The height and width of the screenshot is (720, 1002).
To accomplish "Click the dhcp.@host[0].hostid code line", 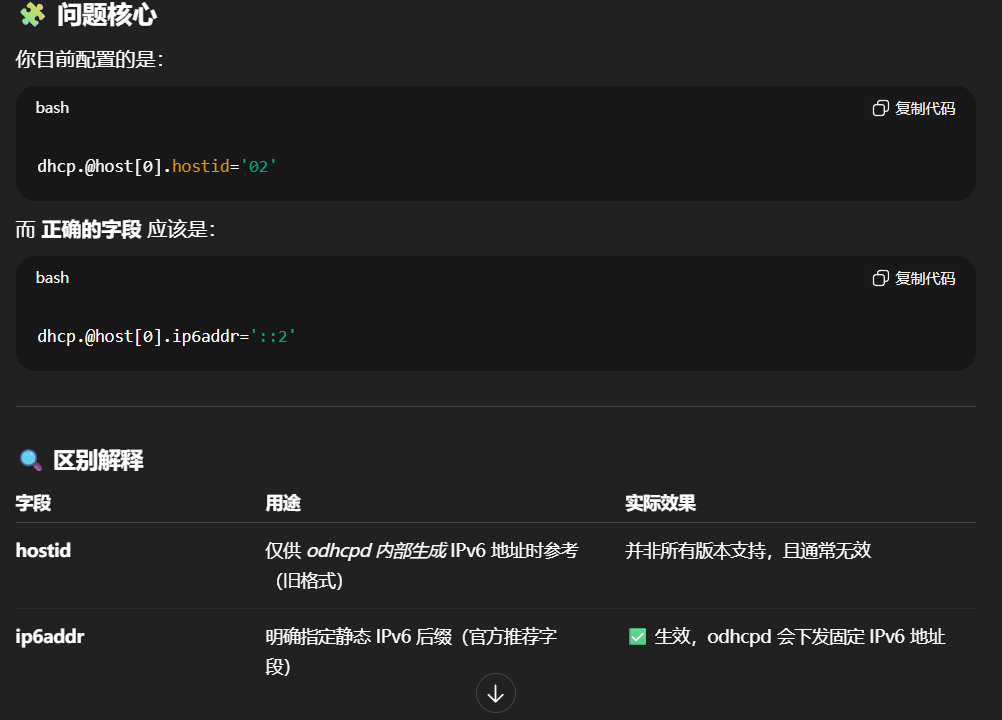I will pos(157,166).
